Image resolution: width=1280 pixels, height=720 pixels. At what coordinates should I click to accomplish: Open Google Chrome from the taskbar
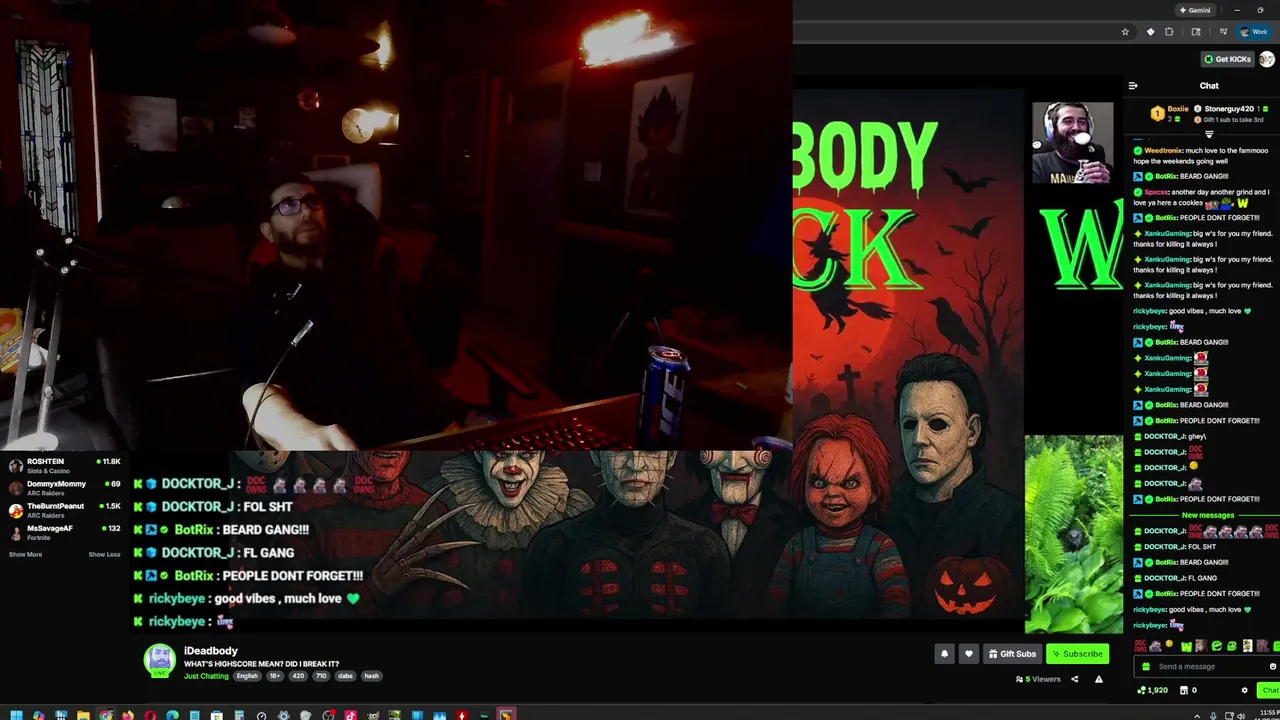coord(106,715)
